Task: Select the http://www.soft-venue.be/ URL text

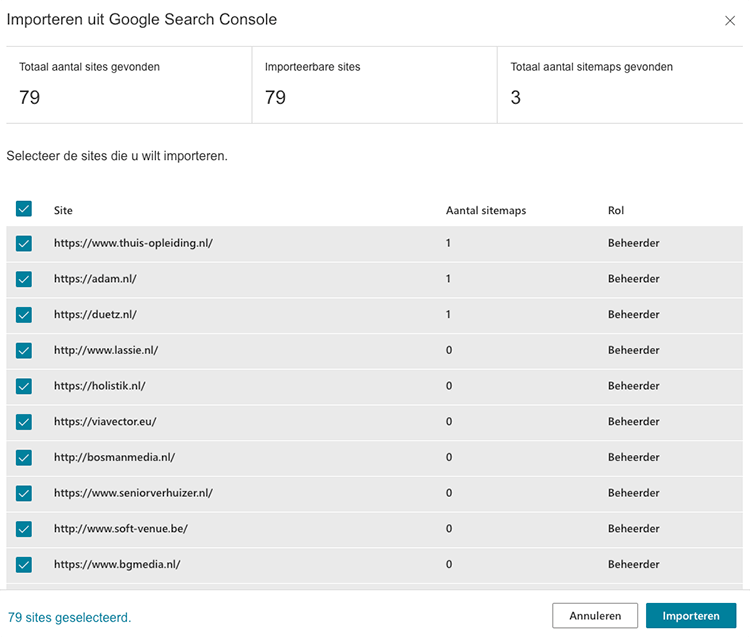Action: (x=121, y=528)
